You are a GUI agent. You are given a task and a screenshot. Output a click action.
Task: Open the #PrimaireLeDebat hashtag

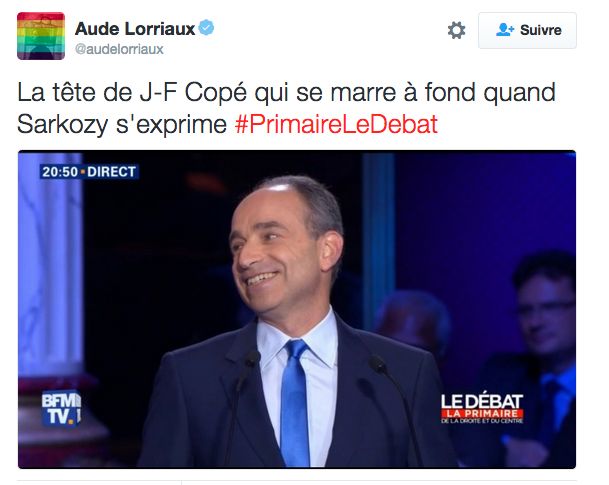(x=336, y=124)
